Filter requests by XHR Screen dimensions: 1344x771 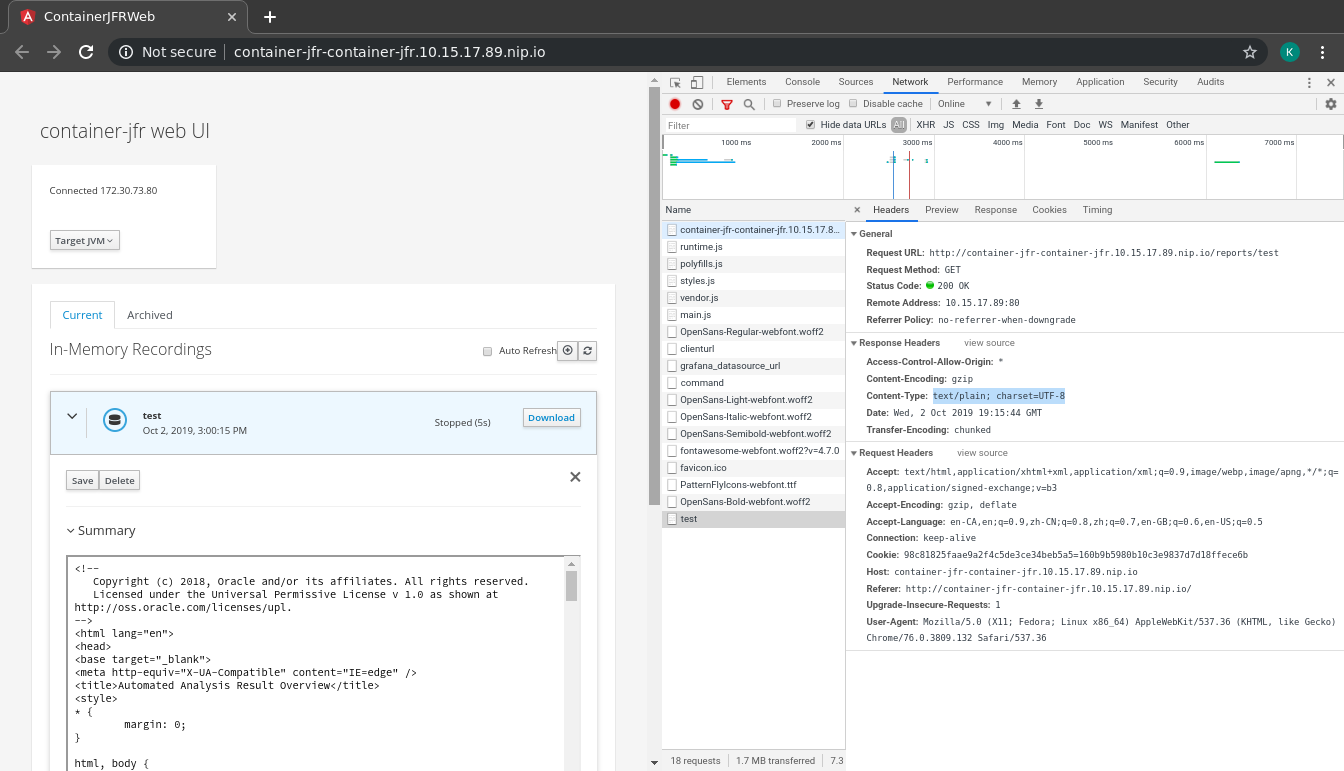(926, 125)
